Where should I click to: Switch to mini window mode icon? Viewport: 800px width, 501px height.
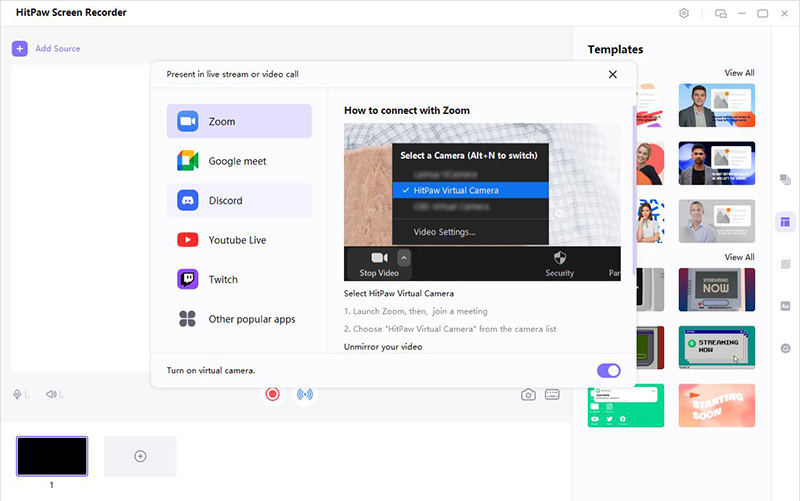click(720, 14)
